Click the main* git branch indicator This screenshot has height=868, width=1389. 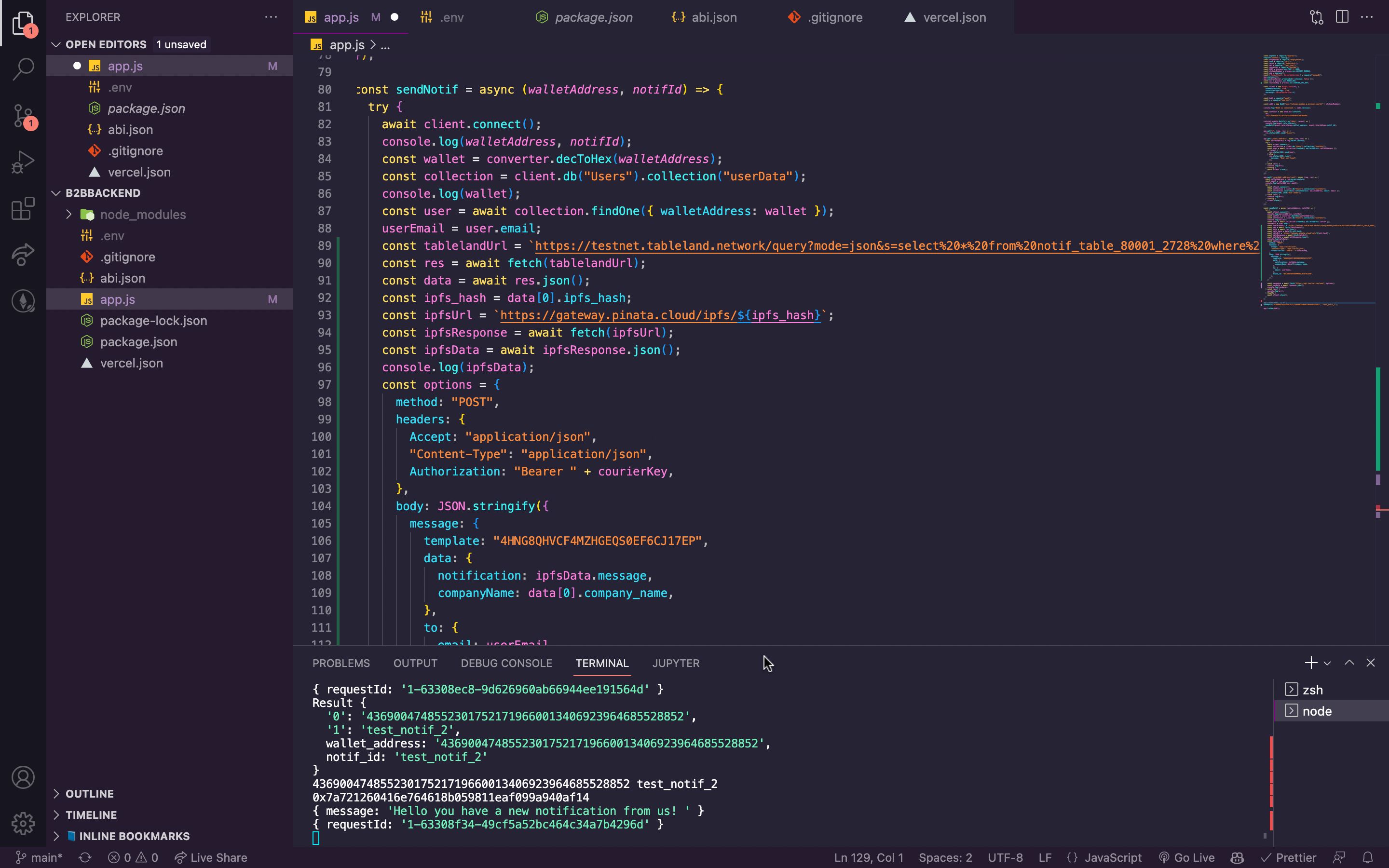tap(39, 858)
